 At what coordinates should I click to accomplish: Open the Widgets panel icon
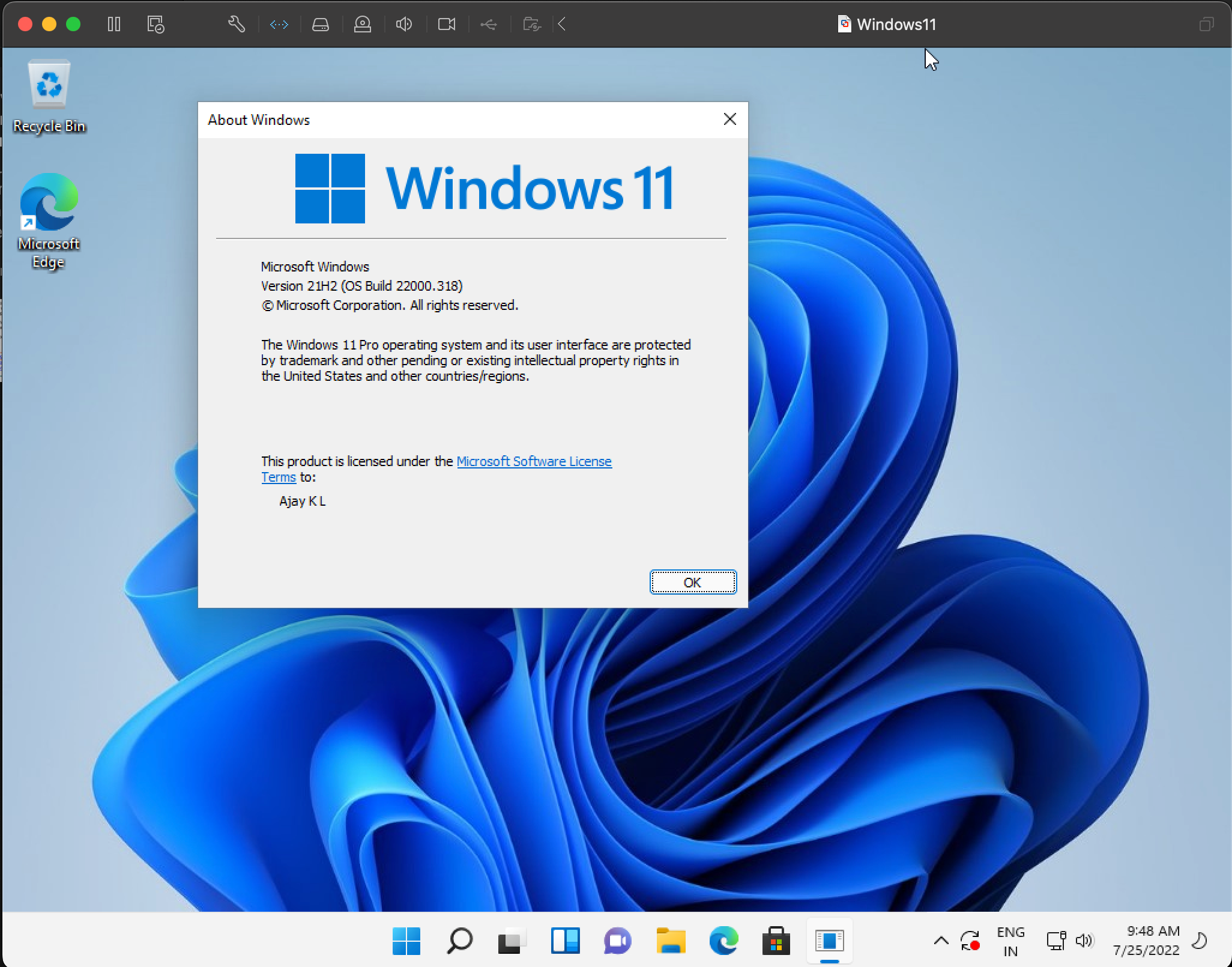coord(565,941)
